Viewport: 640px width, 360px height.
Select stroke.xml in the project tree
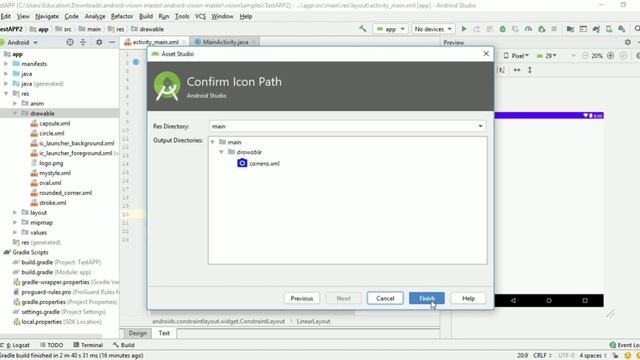52,202
